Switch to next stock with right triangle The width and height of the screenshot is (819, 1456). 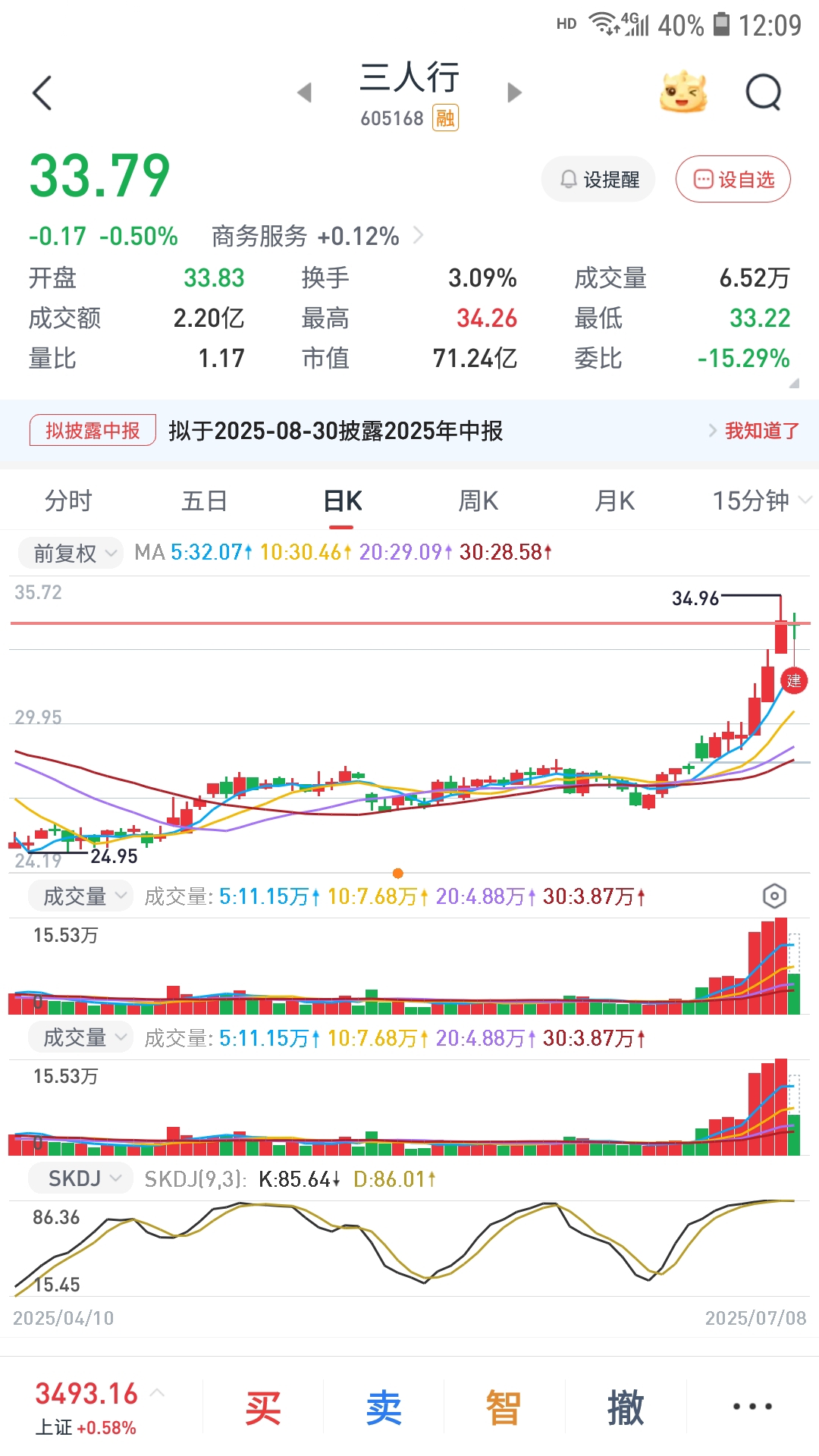pos(515,93)
